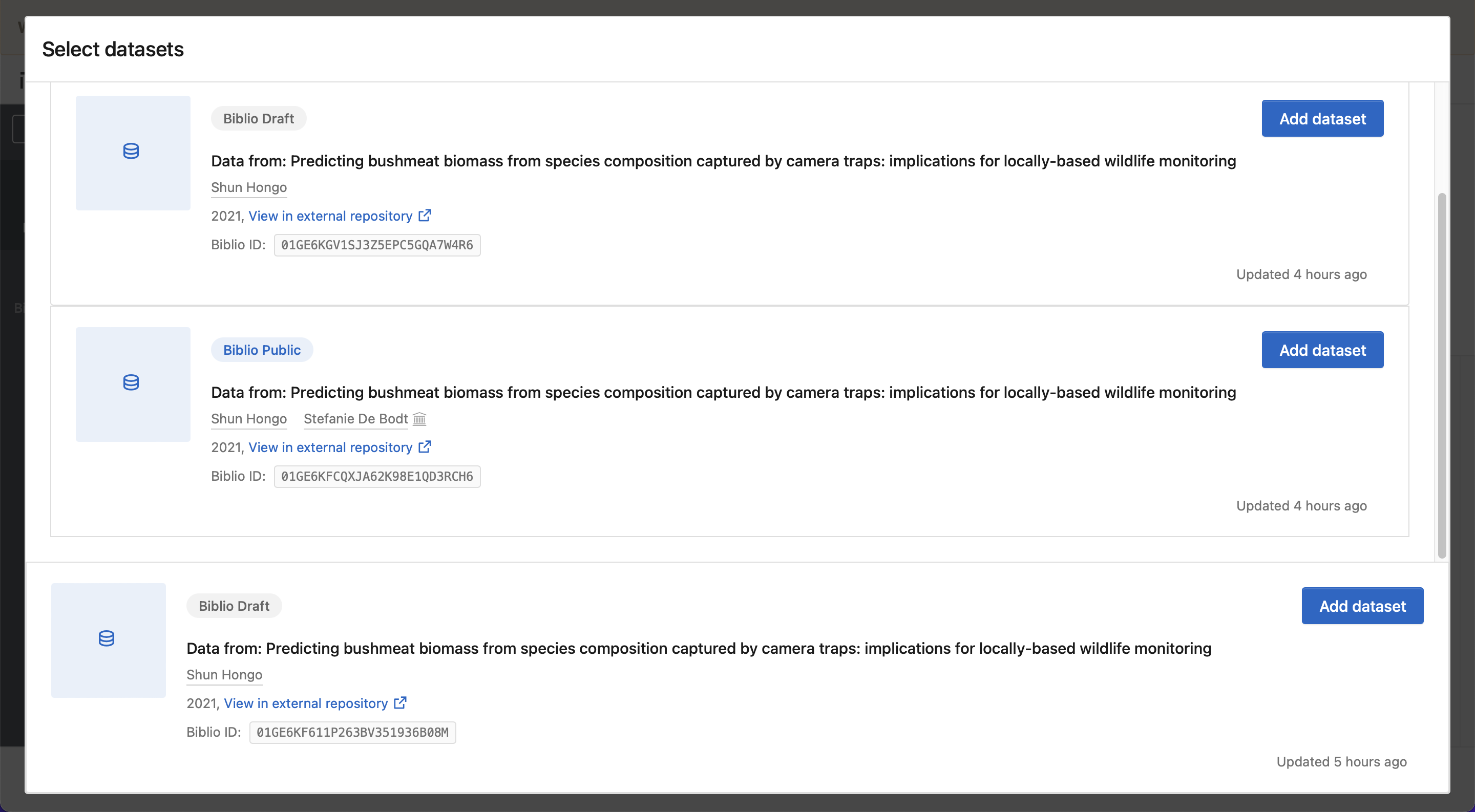
Task: Click Add dataset on the Biblio Public dataset
Action: 1322,350
